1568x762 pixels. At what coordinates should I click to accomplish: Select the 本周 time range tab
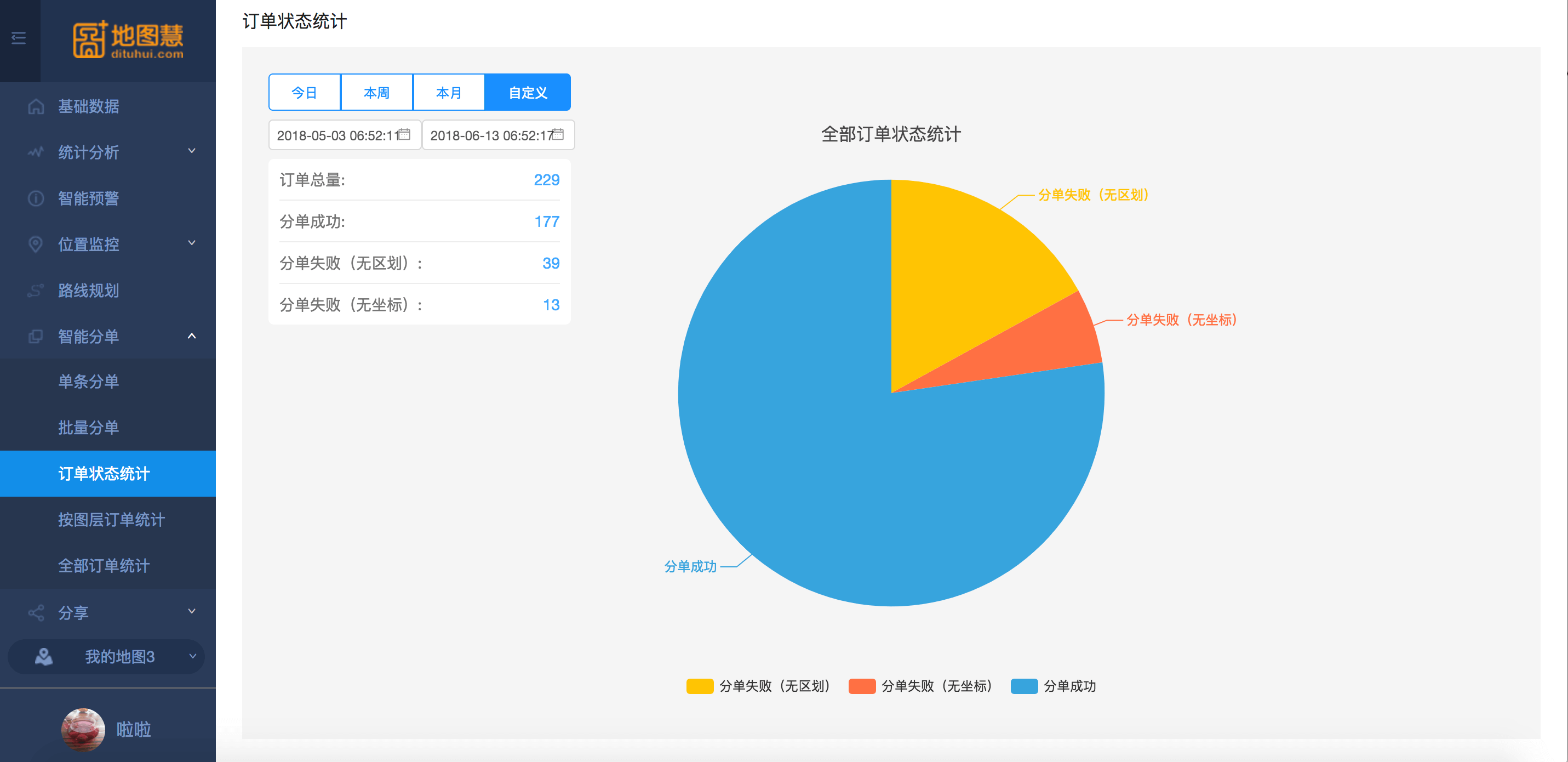coord(377,93)
